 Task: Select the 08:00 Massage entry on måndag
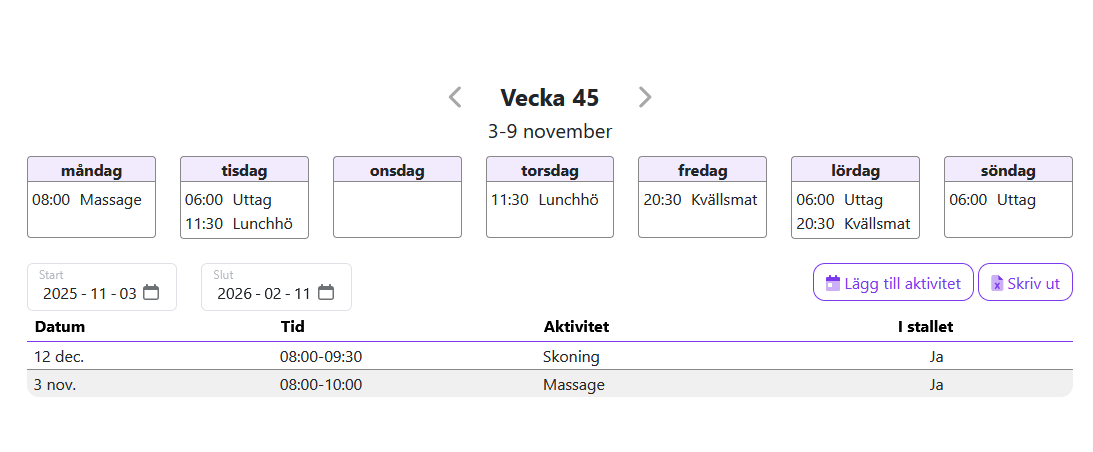click(87, 200)
